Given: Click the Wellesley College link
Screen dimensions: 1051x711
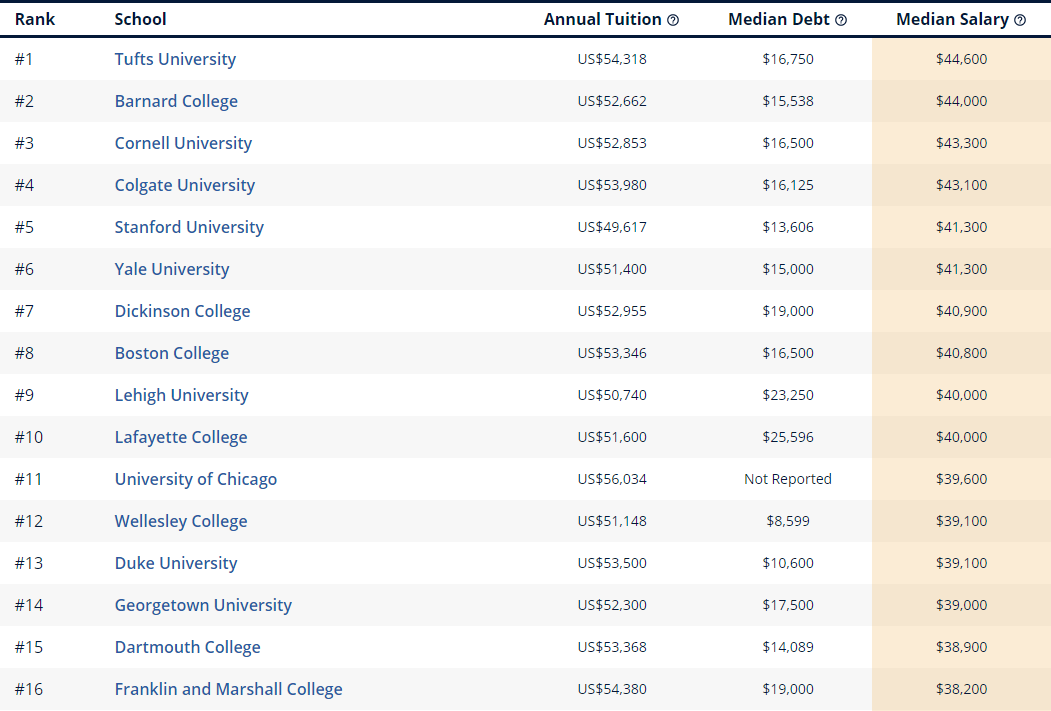Looking at the screenshot, I should pos(180,521).
